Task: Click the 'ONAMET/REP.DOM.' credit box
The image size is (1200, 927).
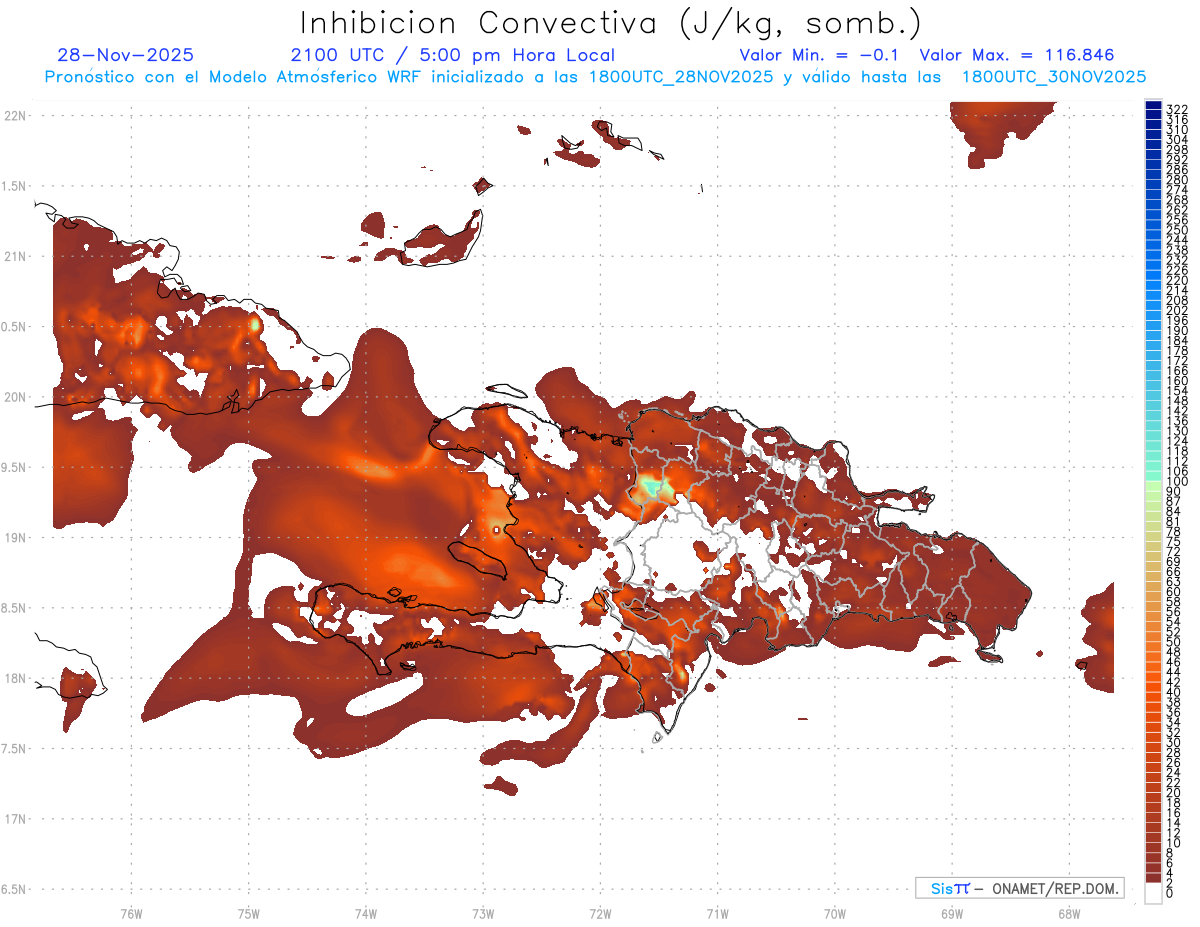Action: click(x=1019, y=888)
